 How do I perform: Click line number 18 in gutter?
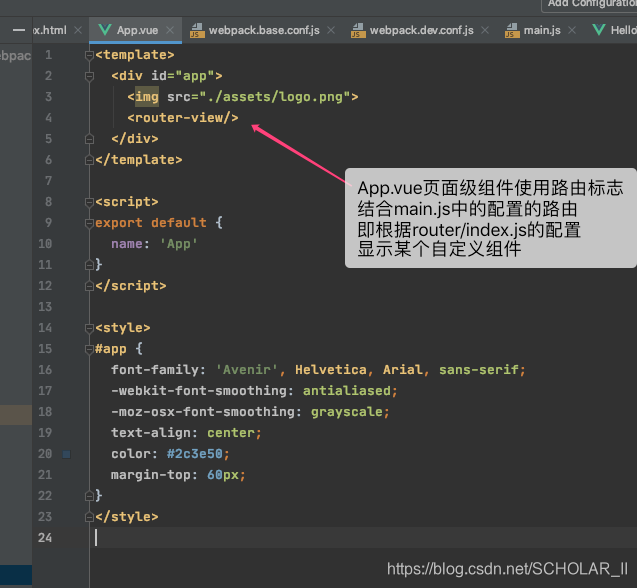[45, 412]
